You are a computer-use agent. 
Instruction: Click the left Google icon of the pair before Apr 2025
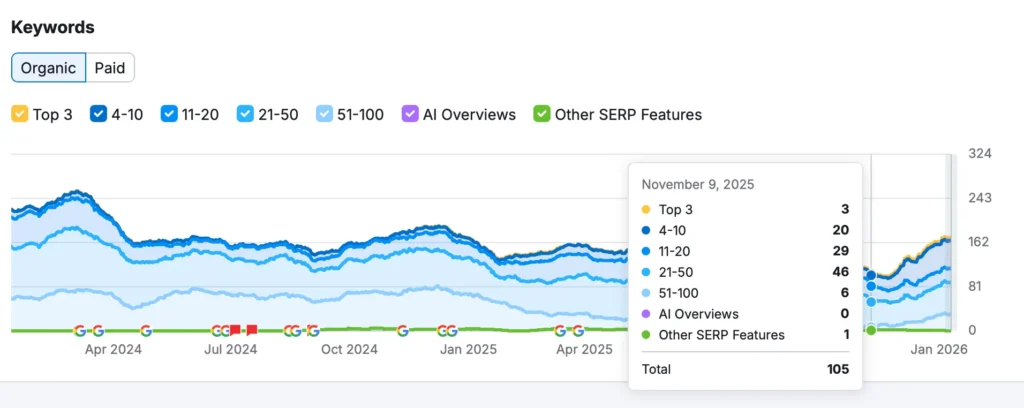click(x=560, y=330)
